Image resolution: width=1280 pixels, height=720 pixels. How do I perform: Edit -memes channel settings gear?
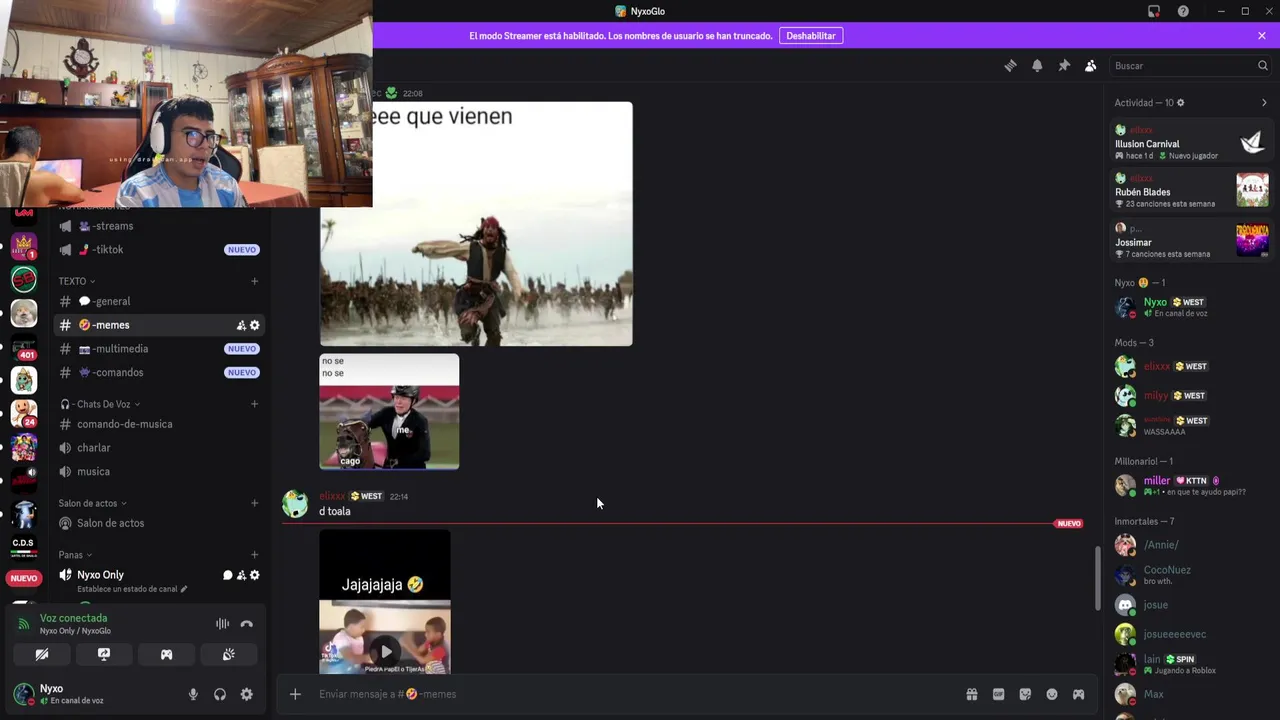point(255,325)
